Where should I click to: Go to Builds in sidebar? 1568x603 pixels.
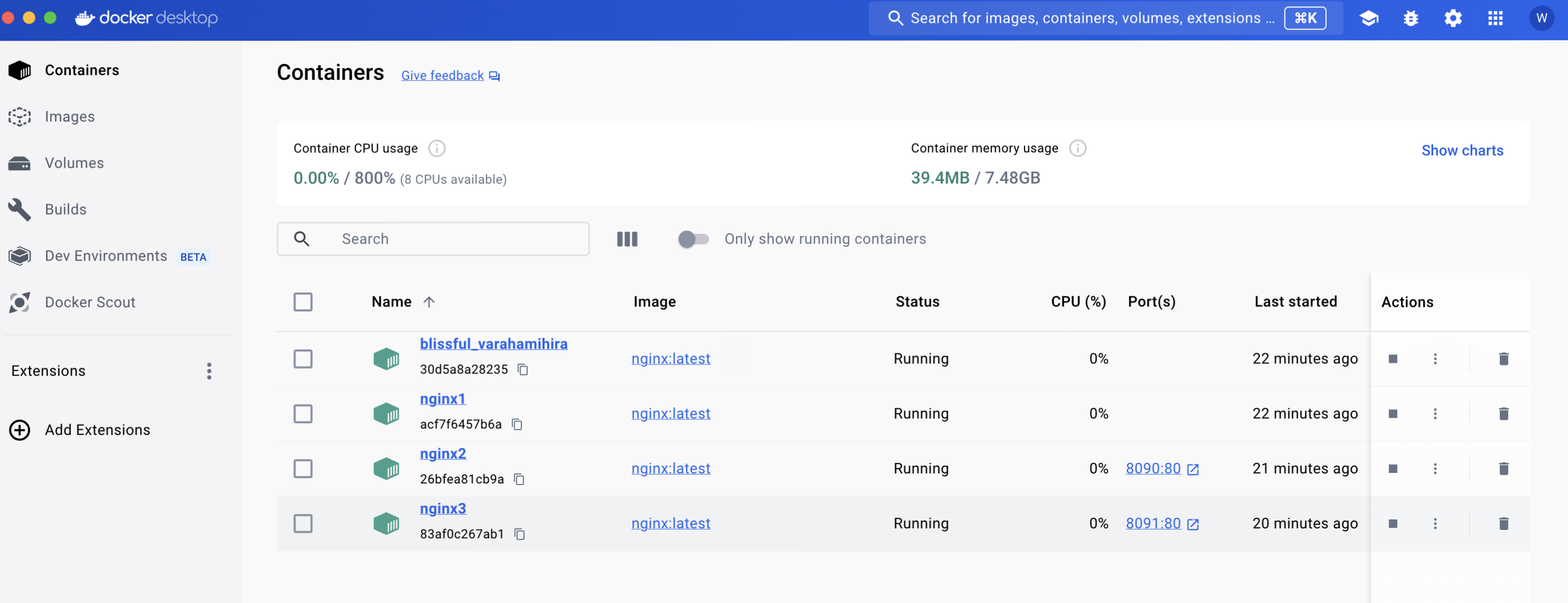coord(66,209)
